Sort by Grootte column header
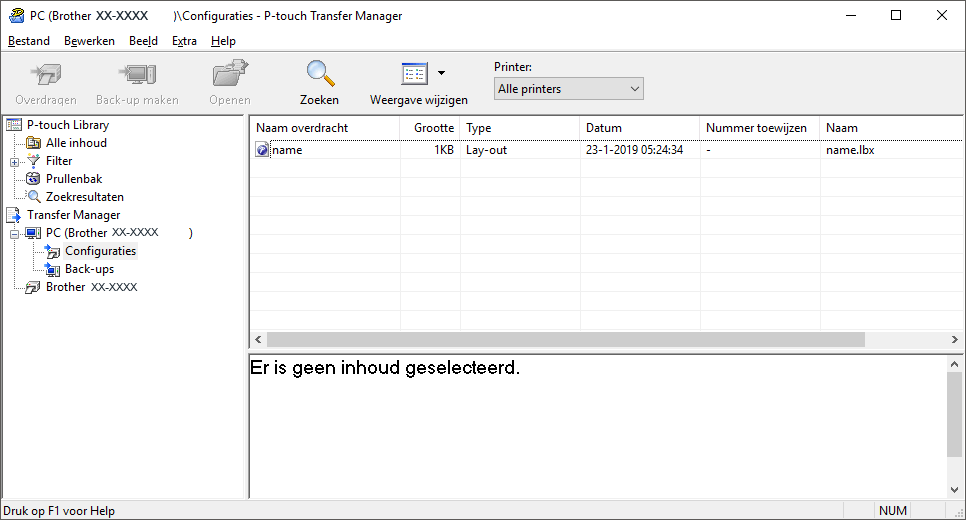The height and width of the screenshot is (520, 966). click(429, 128)
